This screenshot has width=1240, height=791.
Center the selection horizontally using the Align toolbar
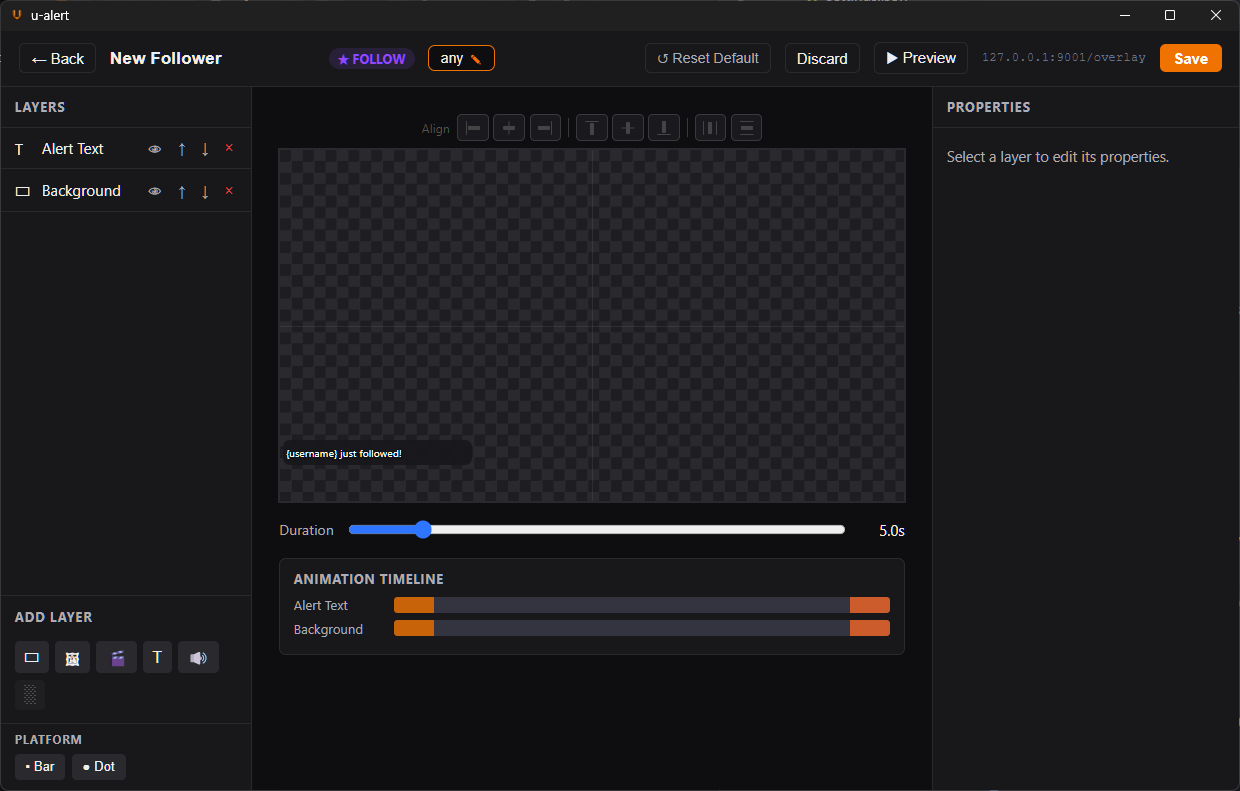click(509, 128)
